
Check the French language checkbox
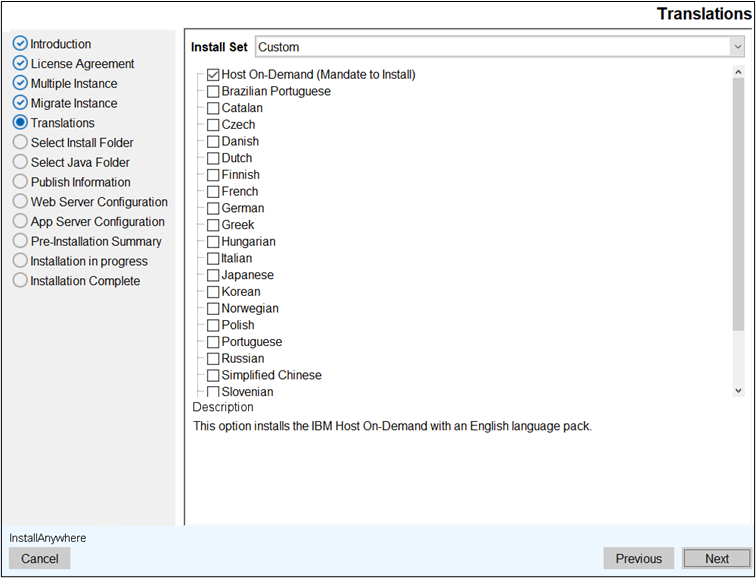(213, 191)
